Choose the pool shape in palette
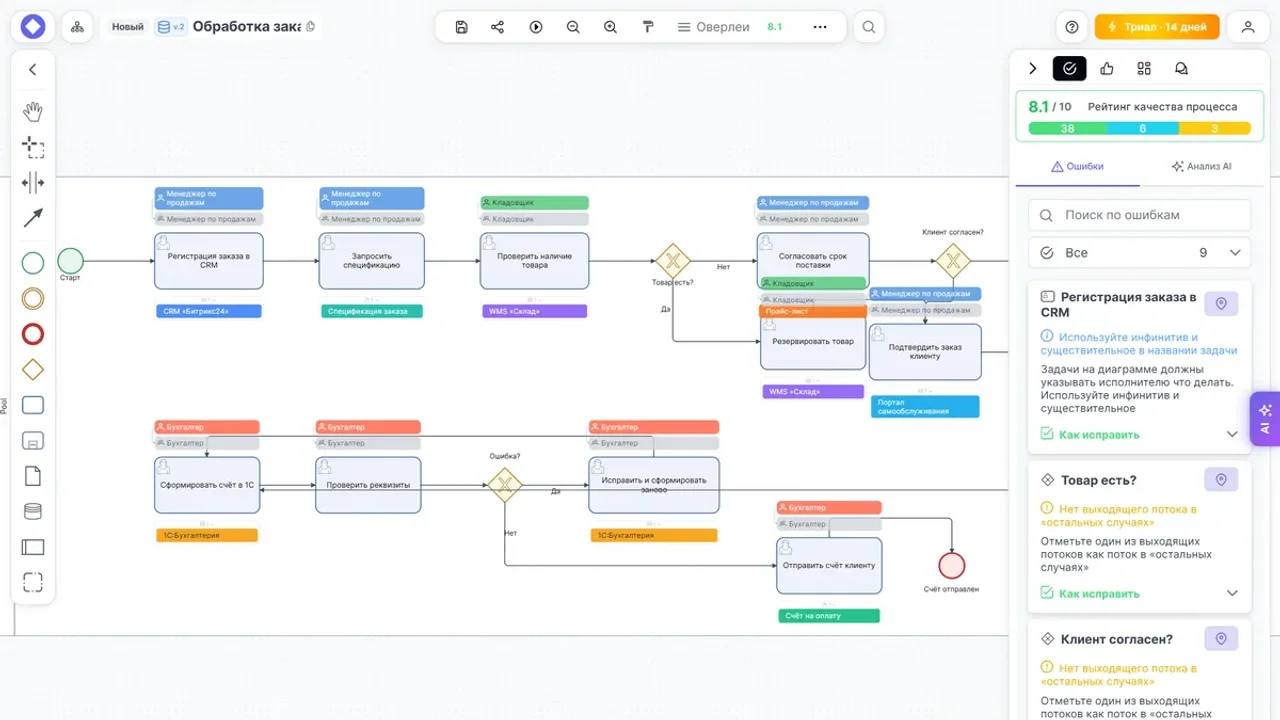Screen dimensions: 1280x720 point(33,547)
